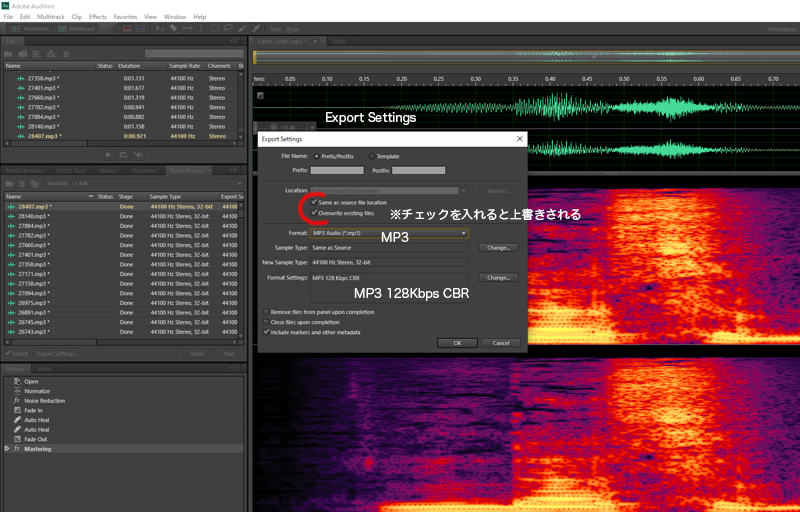Viewport: 800px width, 512px height.
Task: Click the Open File icon in Files panel
Action: (9, 54)
